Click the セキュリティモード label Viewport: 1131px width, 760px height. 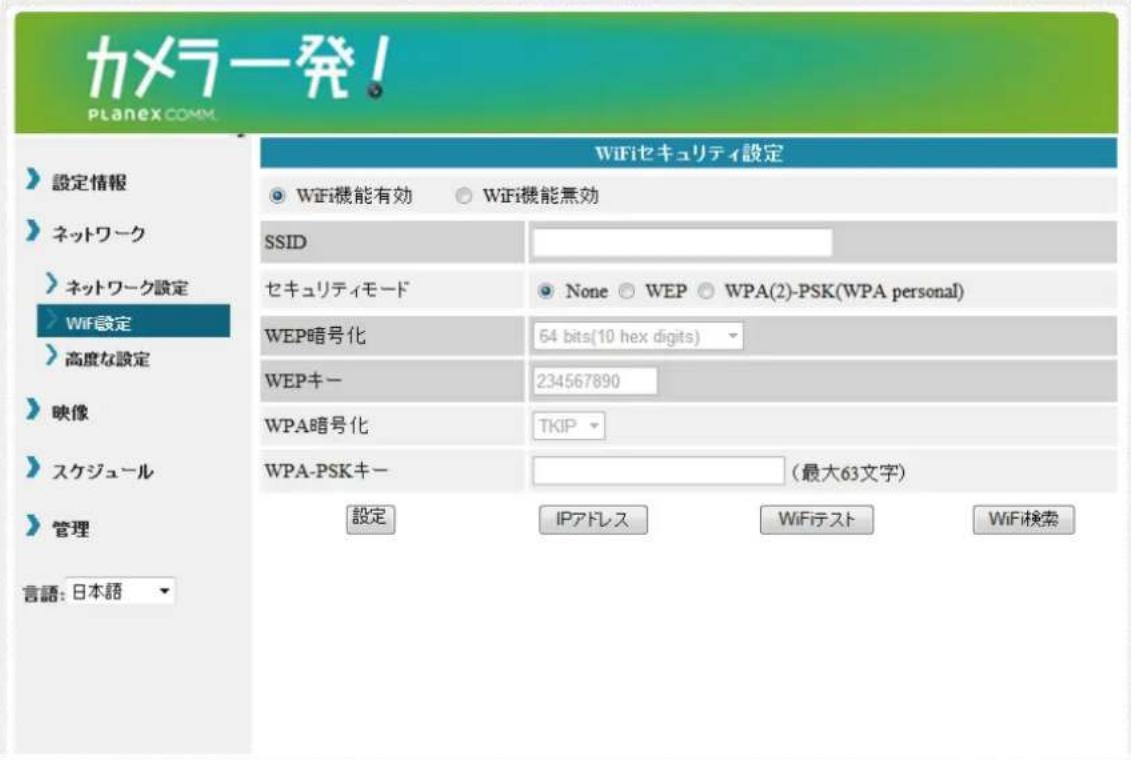[x=337, y=289]
